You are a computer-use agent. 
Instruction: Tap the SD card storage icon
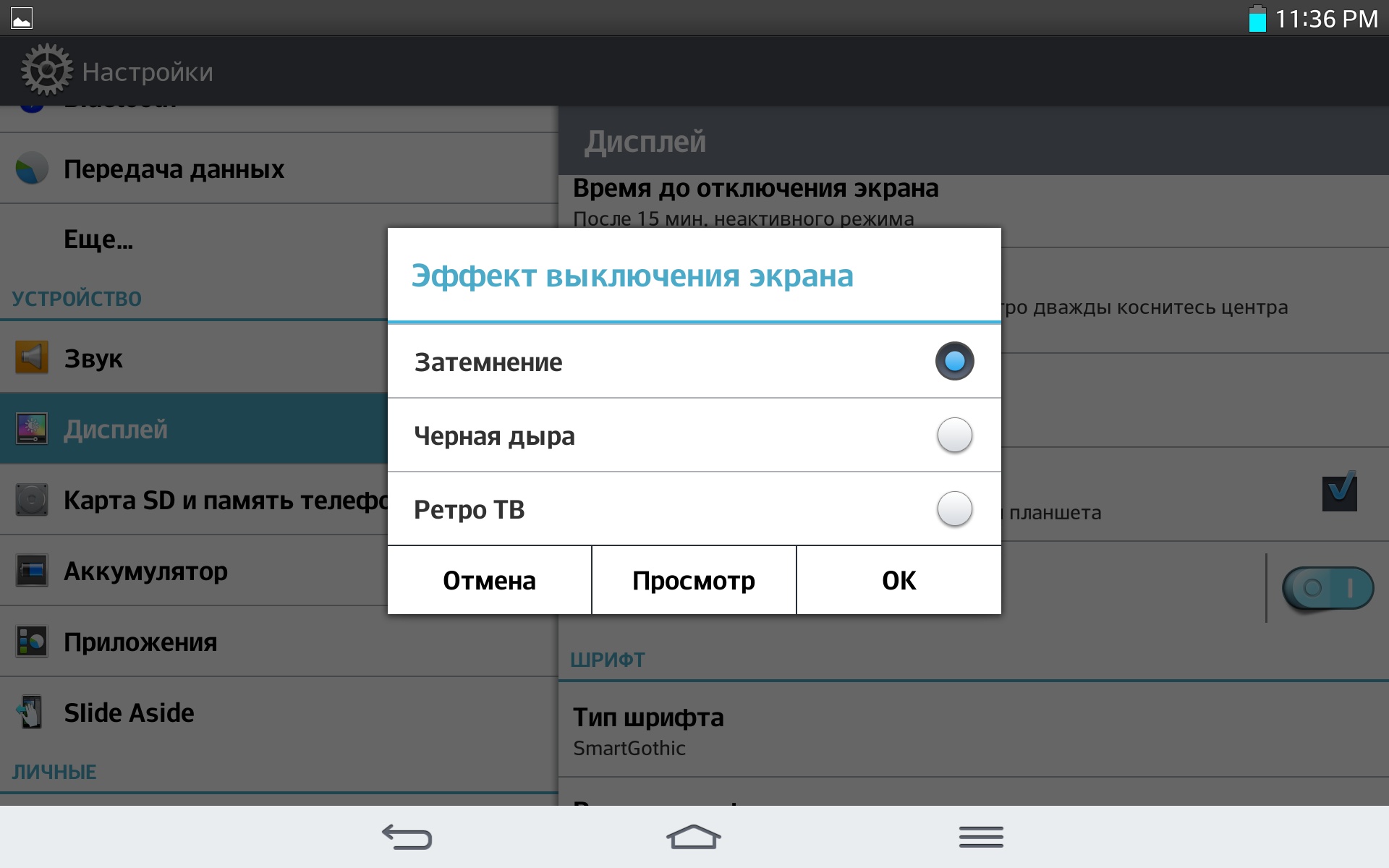coord(32,499)
